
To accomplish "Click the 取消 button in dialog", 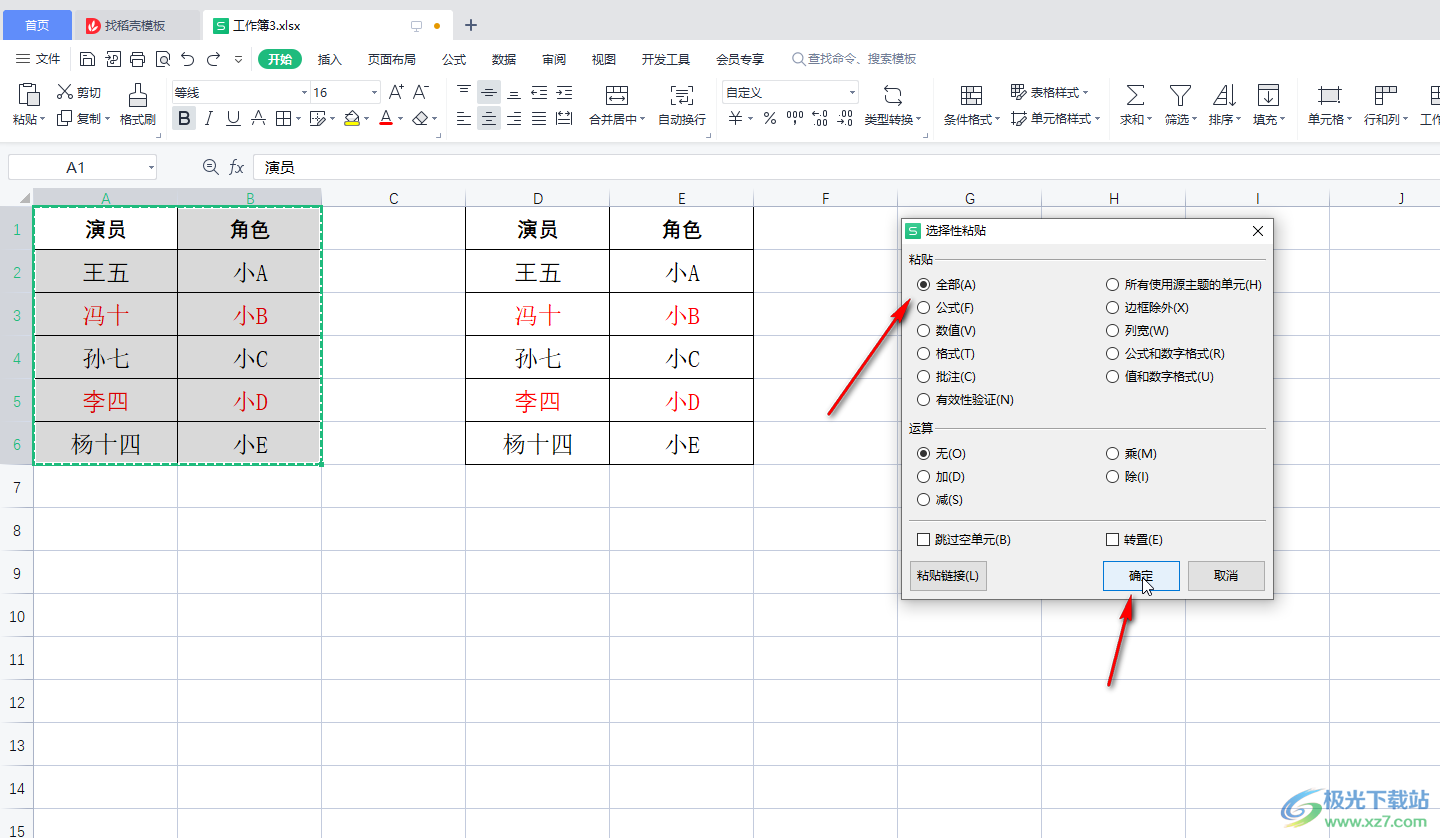I will pos(1226,576).
